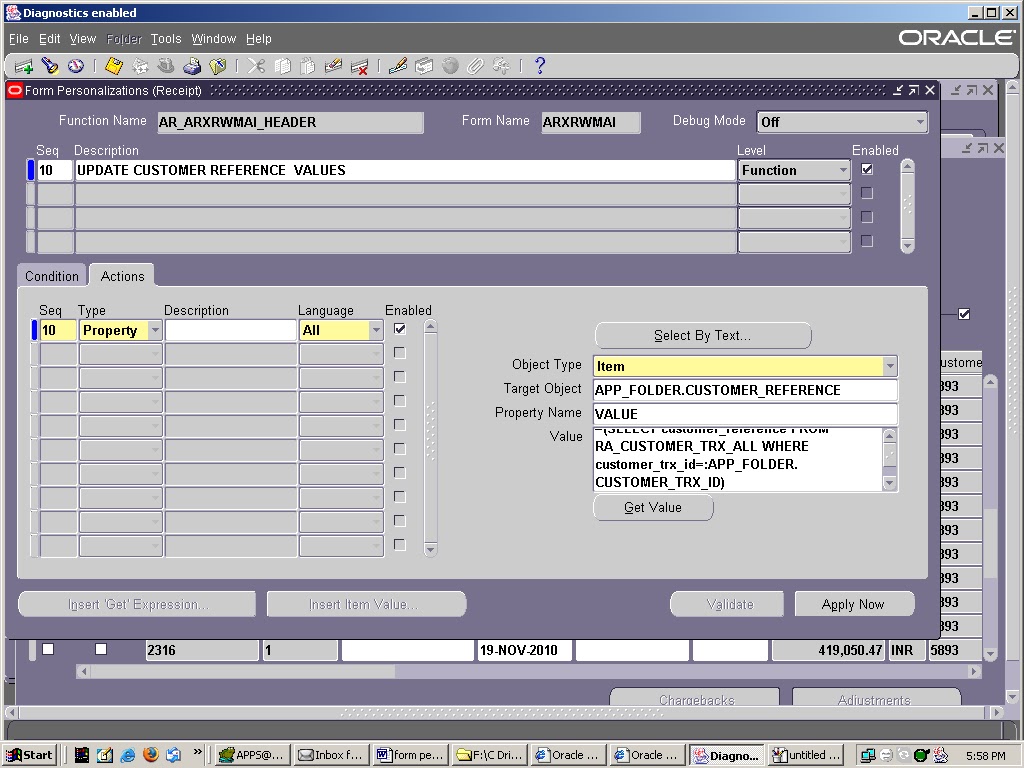1024x768 pixels.
Task: Open the Level dropdown on second personalization row
Action: pyautogui.click(x=843, y=194)
